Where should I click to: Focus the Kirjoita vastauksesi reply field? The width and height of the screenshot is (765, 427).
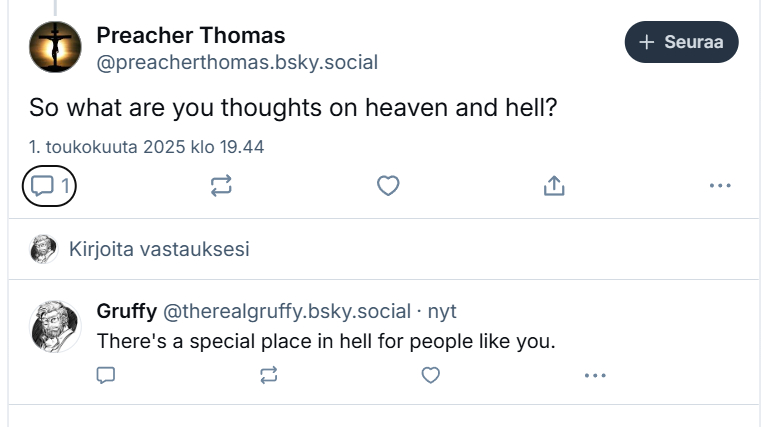click(x=160, y=249)
